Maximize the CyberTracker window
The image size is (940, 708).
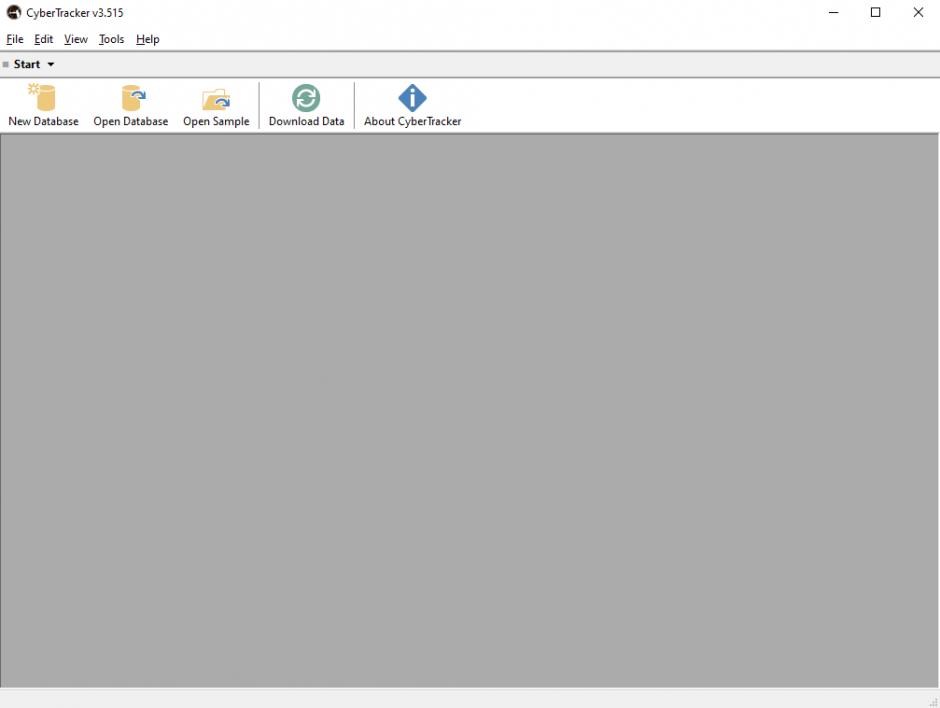click(875, 12)
